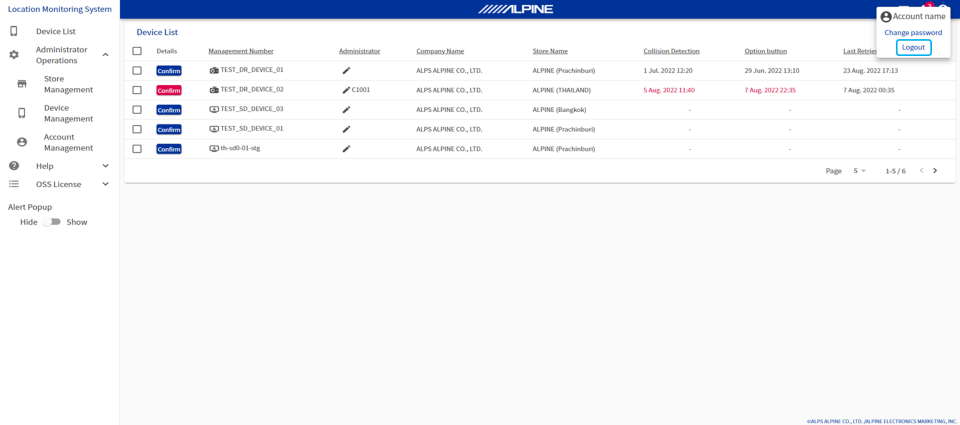This screenshot has height=425, width=960.
Task: Go to next page arrow
Action: pos(935,171)
